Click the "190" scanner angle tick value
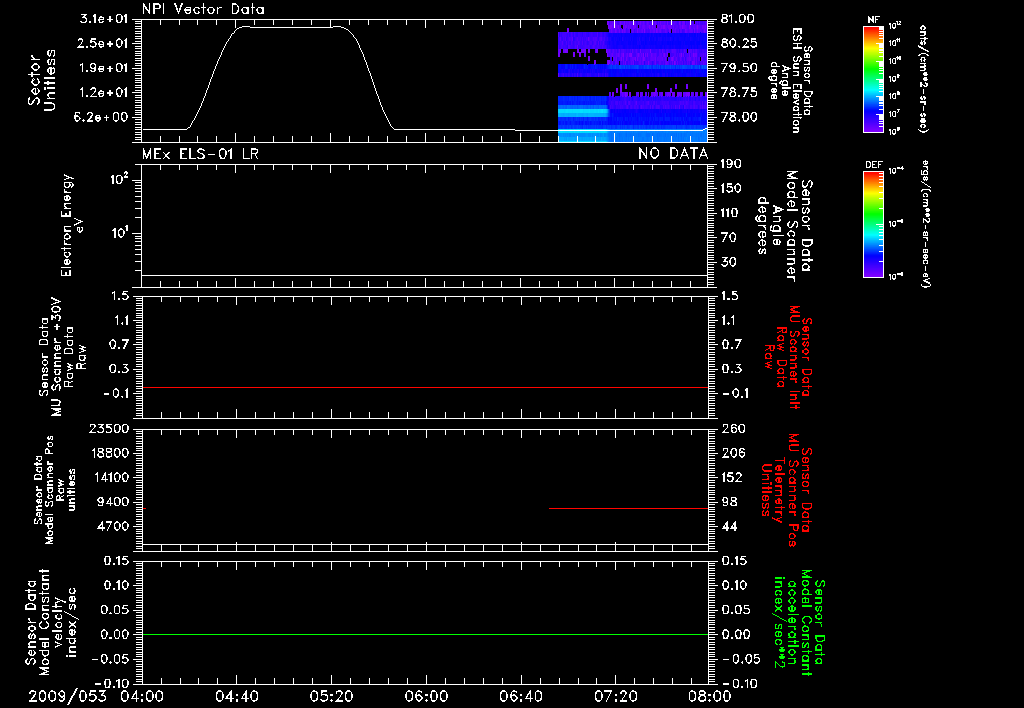This screenshot has height=708, width=1024. pyautogui.click(x=731, y=164)
